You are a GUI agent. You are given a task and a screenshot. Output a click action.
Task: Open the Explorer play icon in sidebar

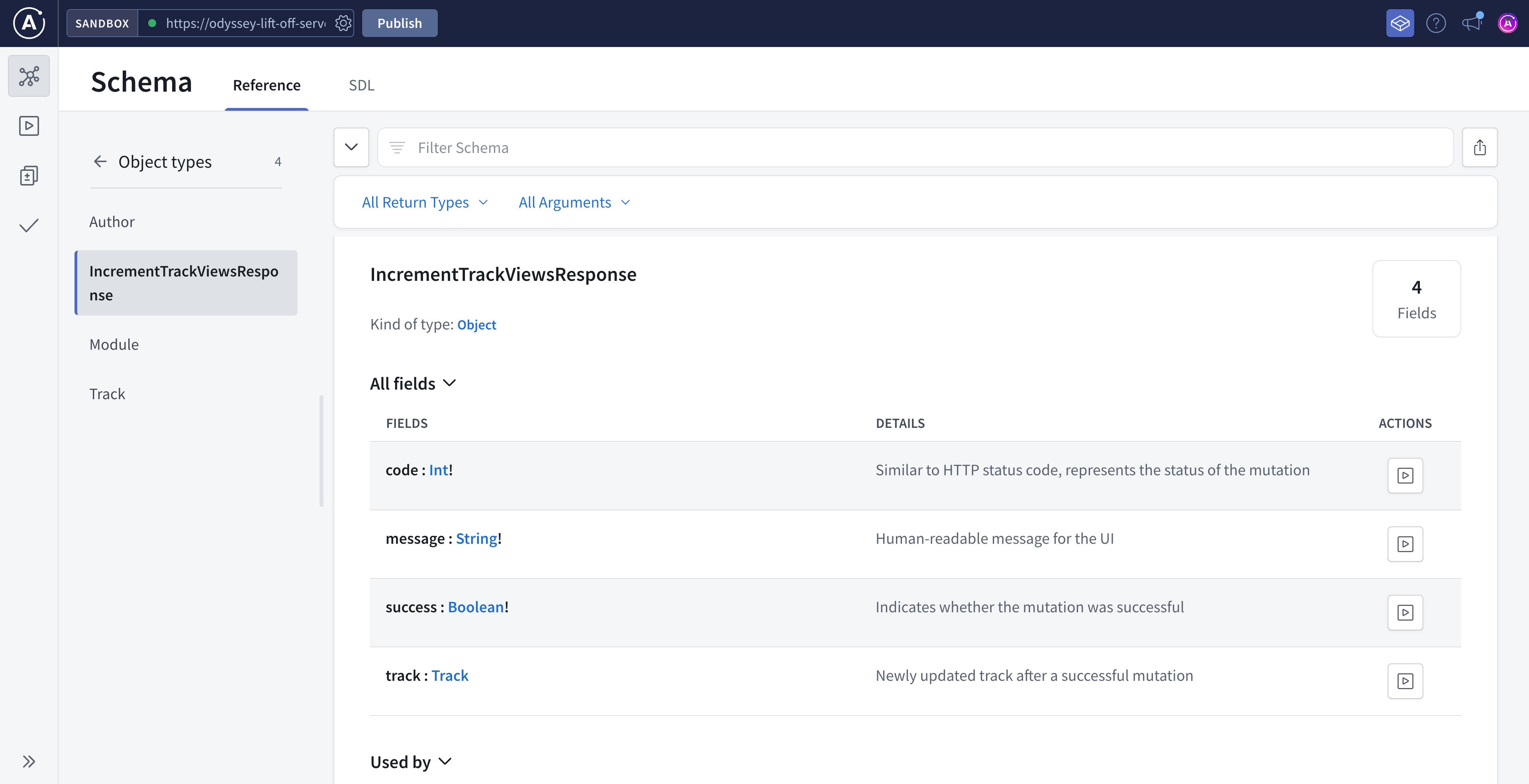pos(29,126)
